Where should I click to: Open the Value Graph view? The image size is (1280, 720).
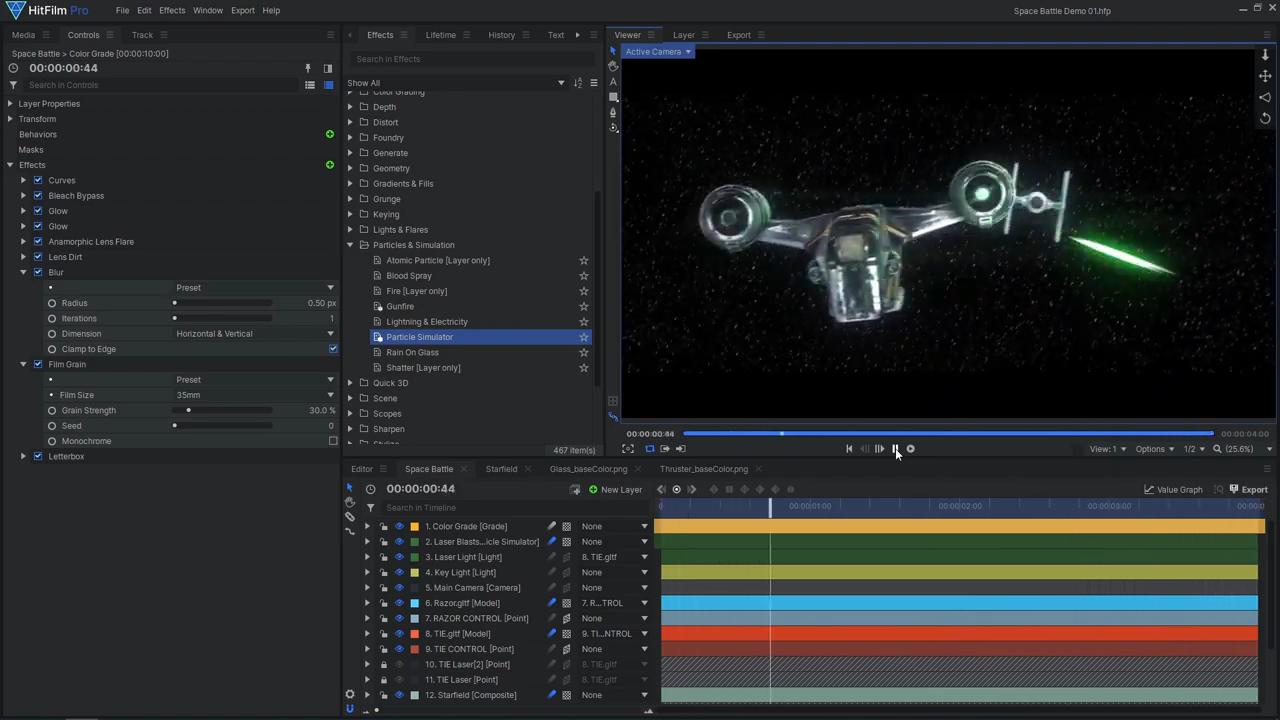coord(1174,490)
